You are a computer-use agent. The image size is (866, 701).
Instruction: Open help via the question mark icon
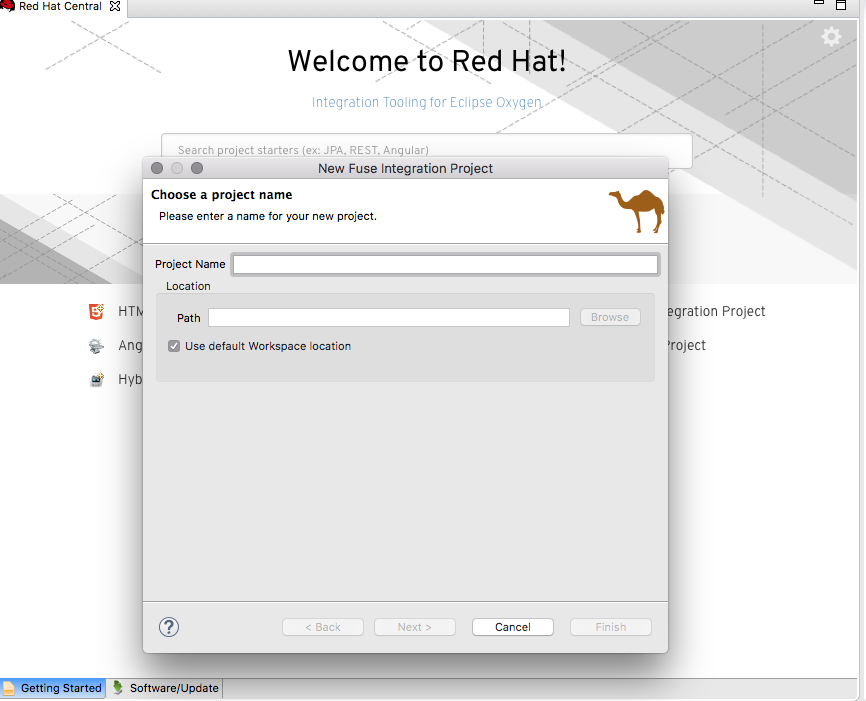click(x=169, y=627)
